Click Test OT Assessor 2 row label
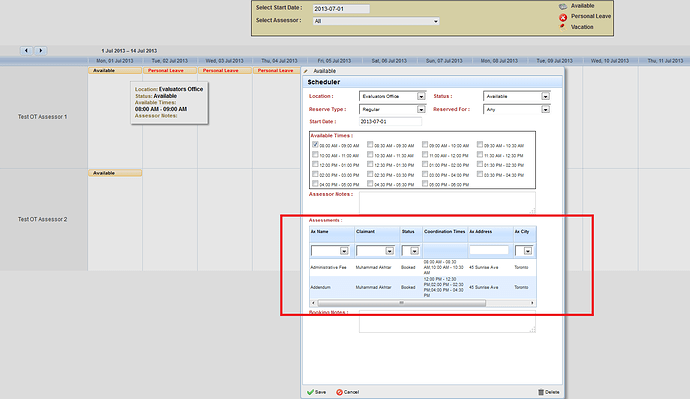 (43, 220)
